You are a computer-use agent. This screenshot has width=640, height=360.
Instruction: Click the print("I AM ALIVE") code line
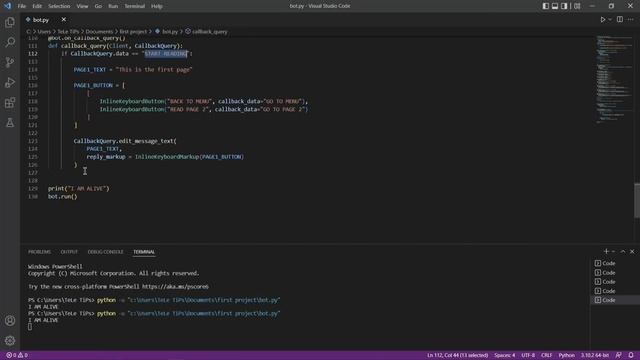point(78,189)
